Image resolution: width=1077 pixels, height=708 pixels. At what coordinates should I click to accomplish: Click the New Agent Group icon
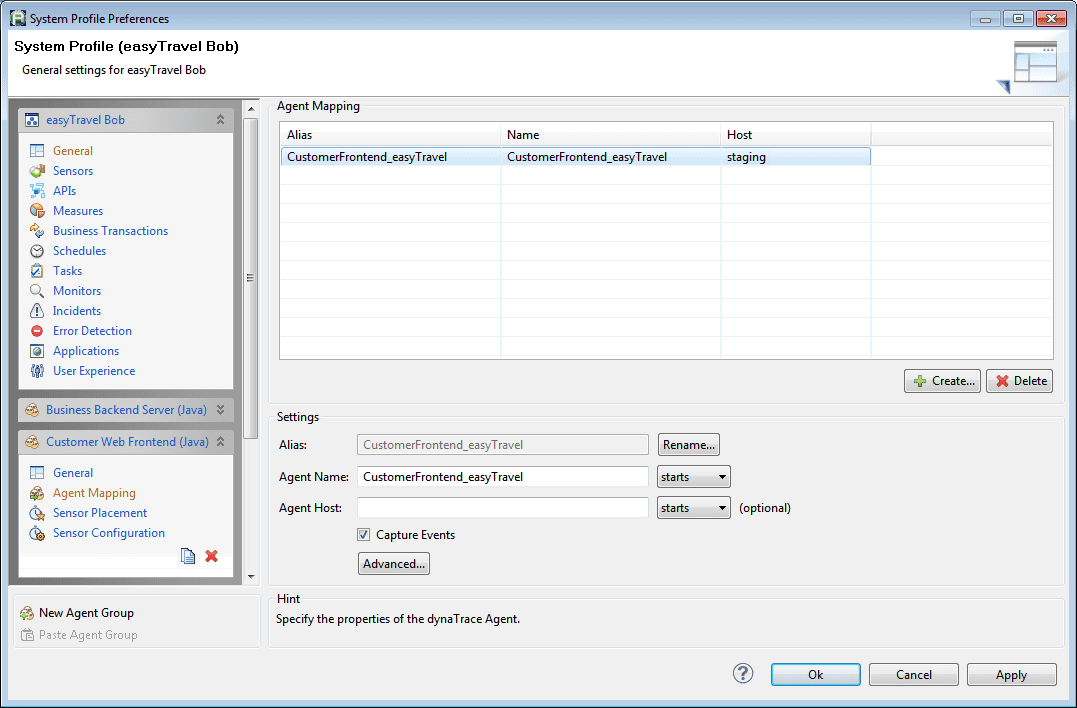(27, 613)
